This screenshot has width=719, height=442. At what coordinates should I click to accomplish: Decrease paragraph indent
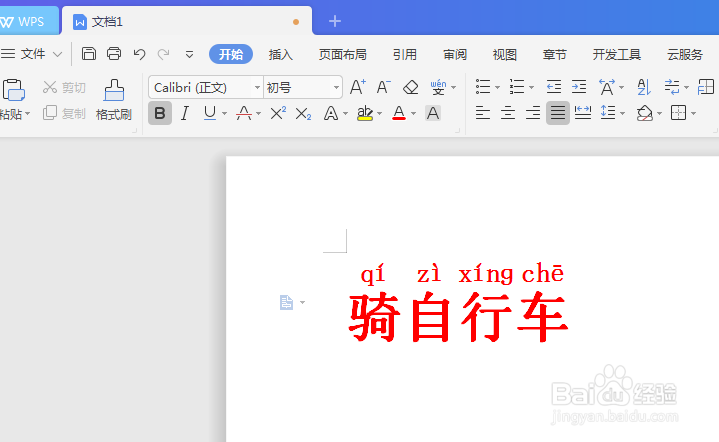coord(553,87)
